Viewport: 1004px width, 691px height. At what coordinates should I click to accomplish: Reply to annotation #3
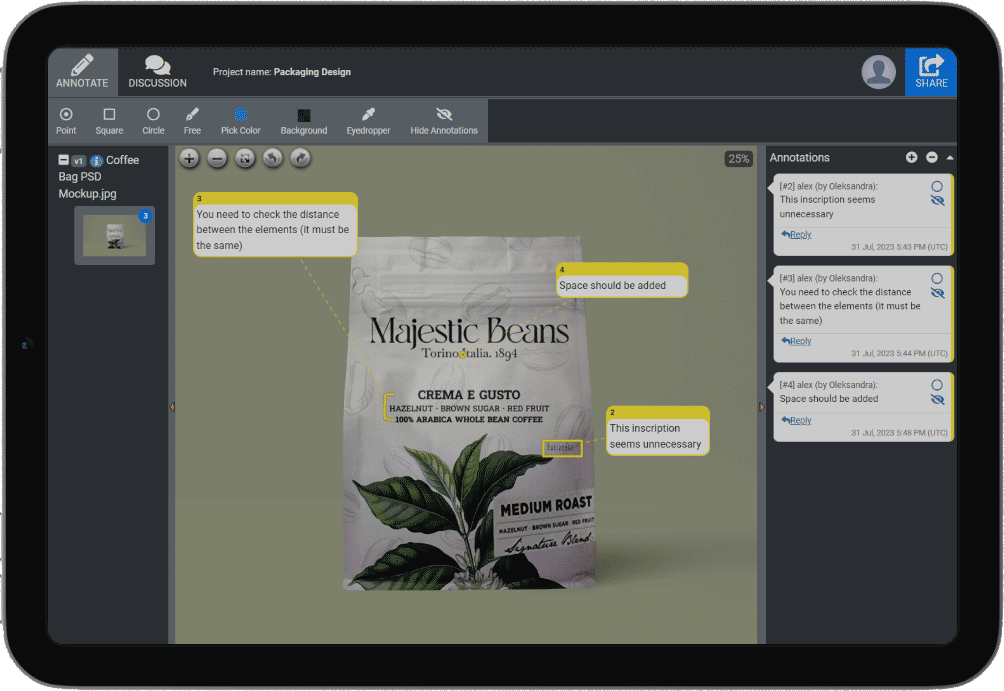point(797,341)
